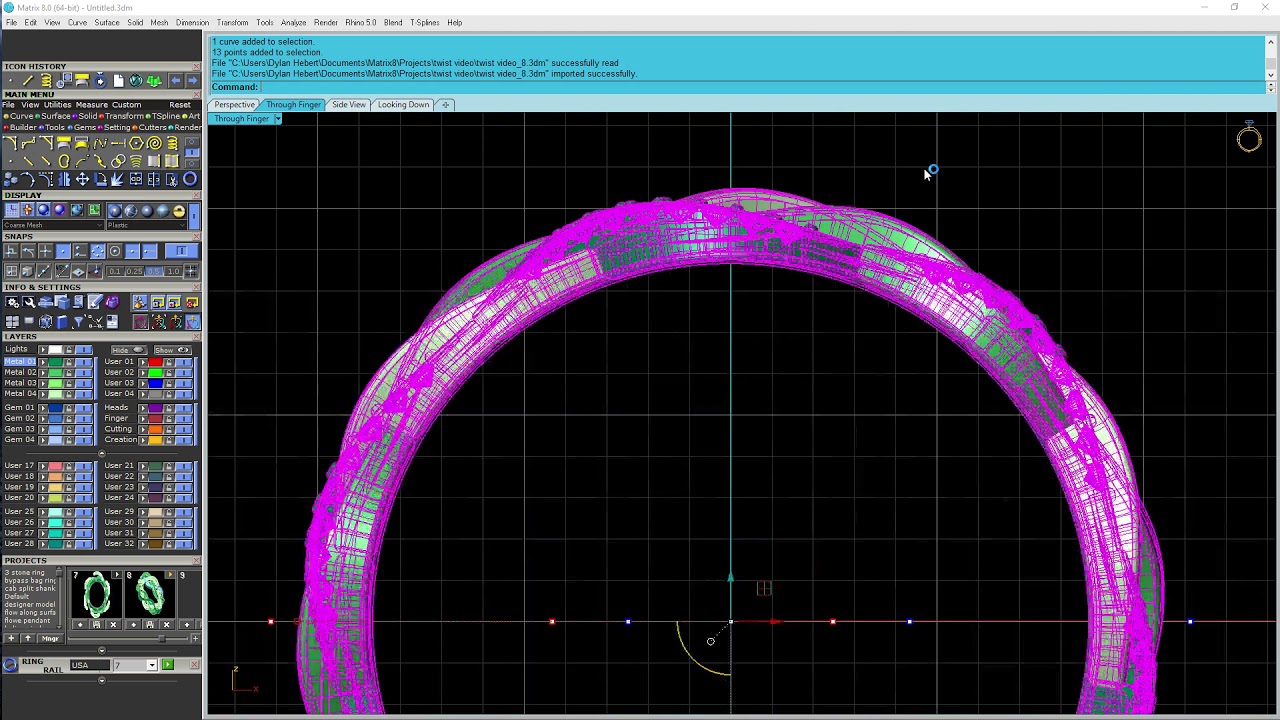Click the funnel filter icon

pyautogui.click(x=79, y=321)
